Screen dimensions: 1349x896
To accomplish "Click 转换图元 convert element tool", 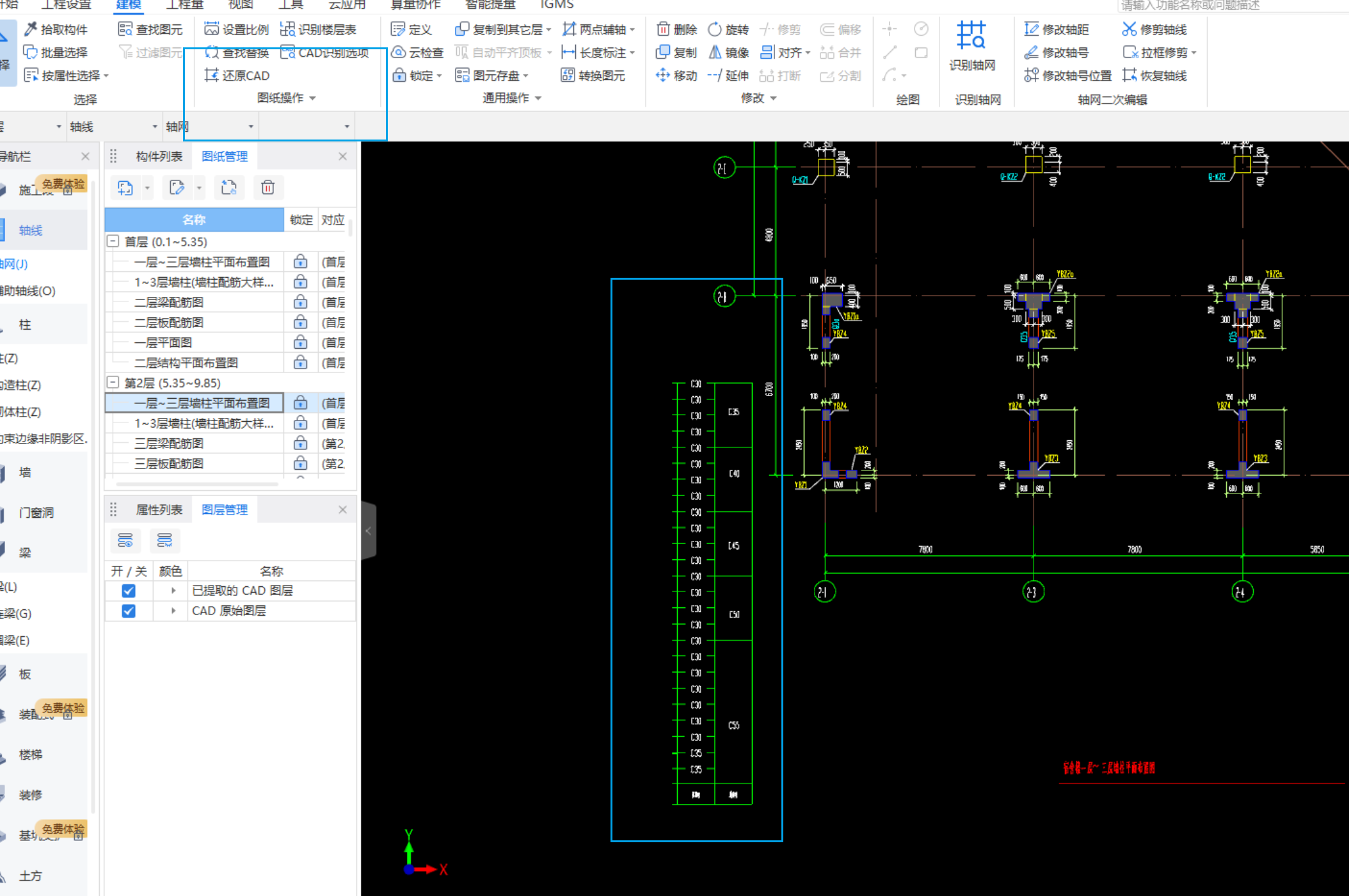I will click(x=593, y=76).
